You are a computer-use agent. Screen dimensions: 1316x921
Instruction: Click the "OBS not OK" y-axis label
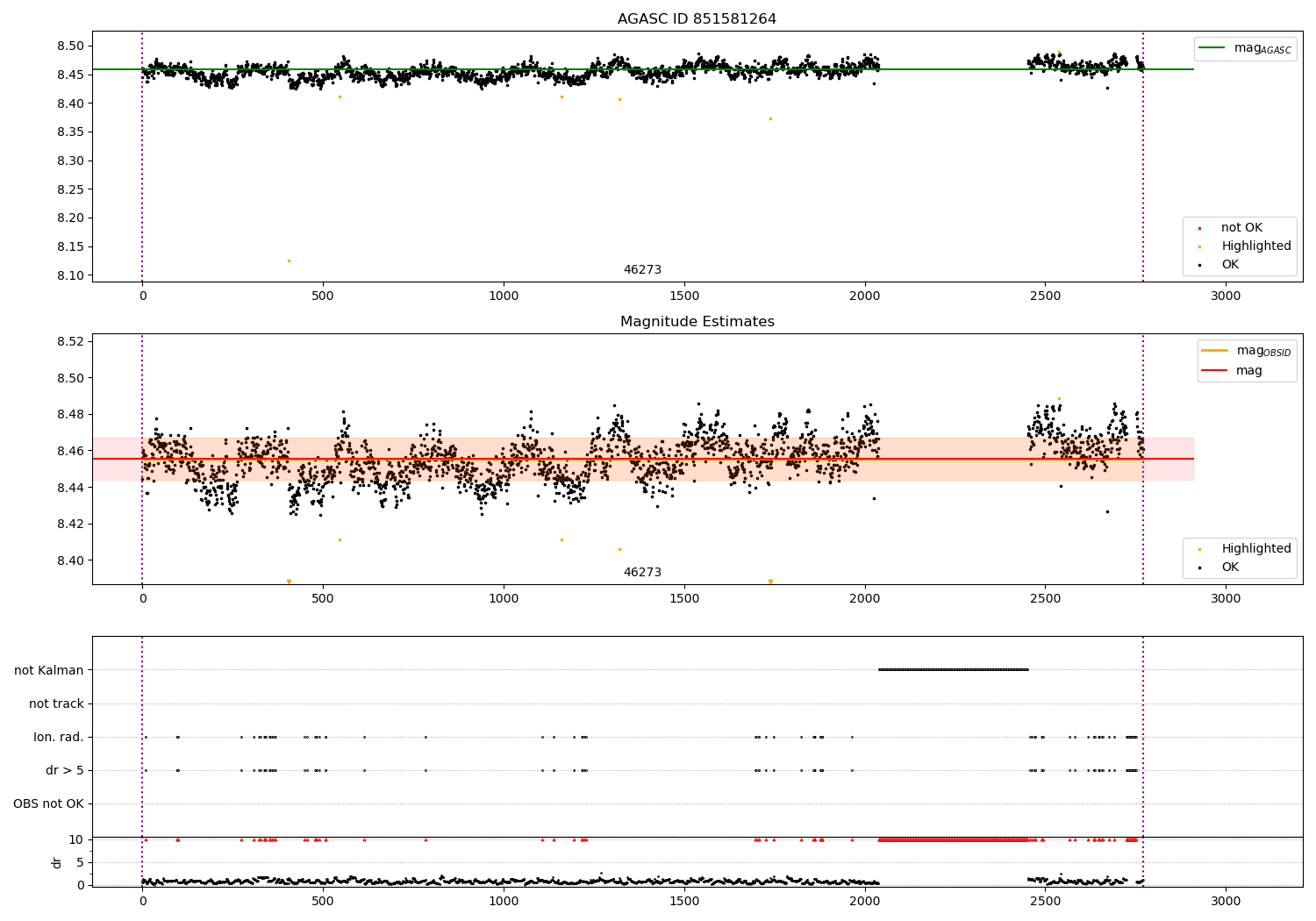coord(48,803)
